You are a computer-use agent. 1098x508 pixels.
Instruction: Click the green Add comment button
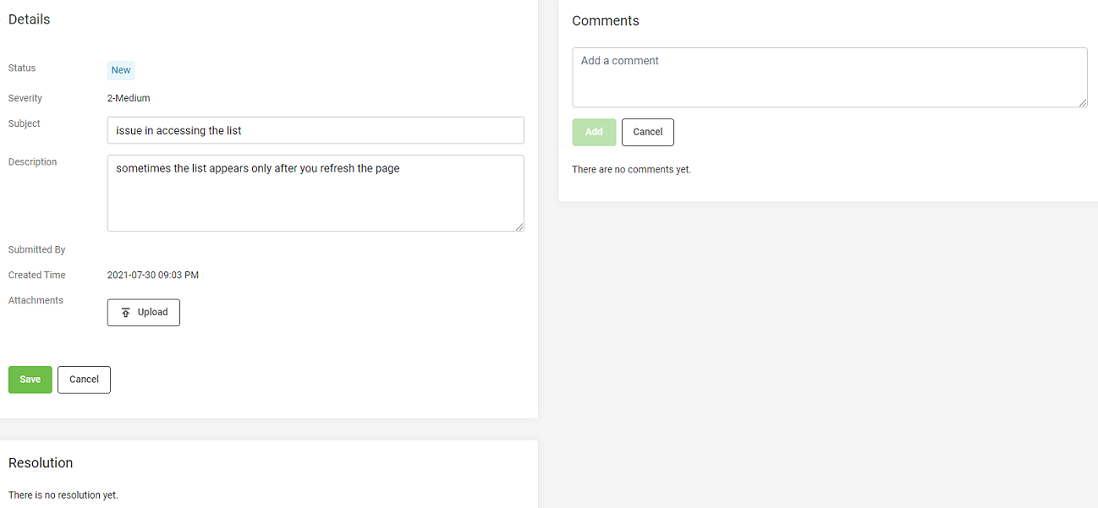point(594,132)
